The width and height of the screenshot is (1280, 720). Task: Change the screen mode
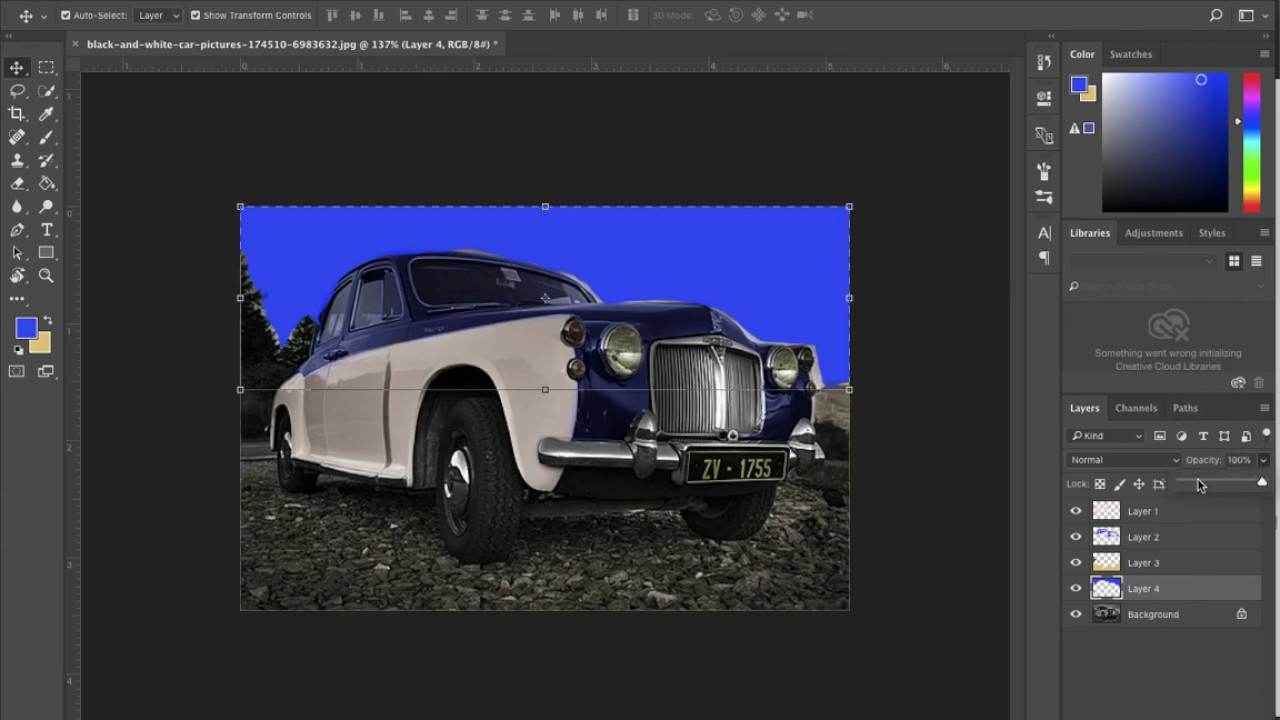[46, 372]
